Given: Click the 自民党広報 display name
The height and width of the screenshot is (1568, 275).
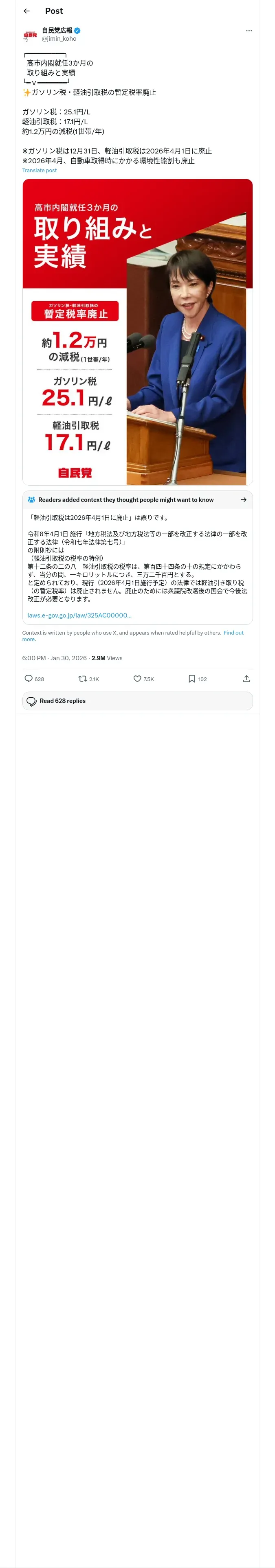Looking at the screenshot, I should tap(57, 31).
